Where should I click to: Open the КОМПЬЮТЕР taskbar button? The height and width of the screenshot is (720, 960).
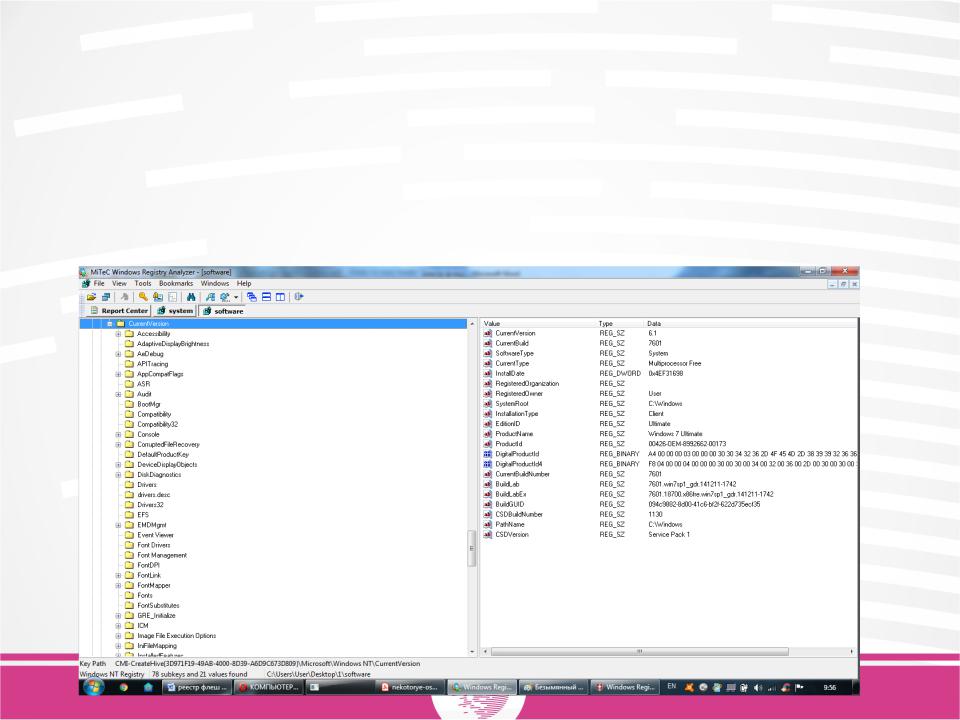tap(269, 688)
